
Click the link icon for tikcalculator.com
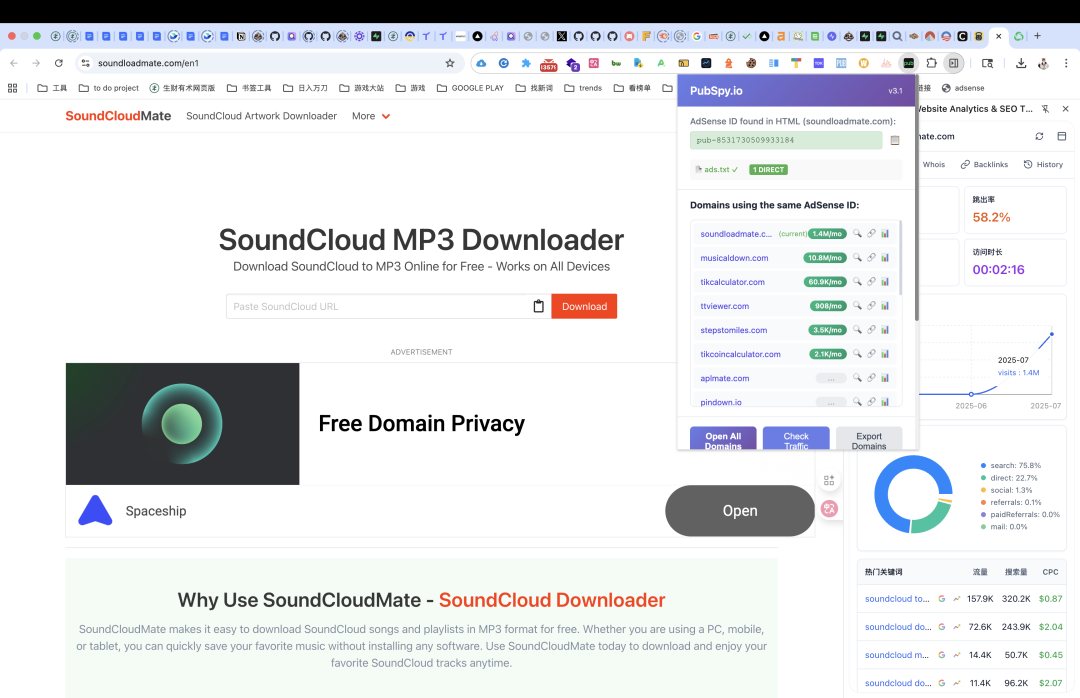pos(871,281)
